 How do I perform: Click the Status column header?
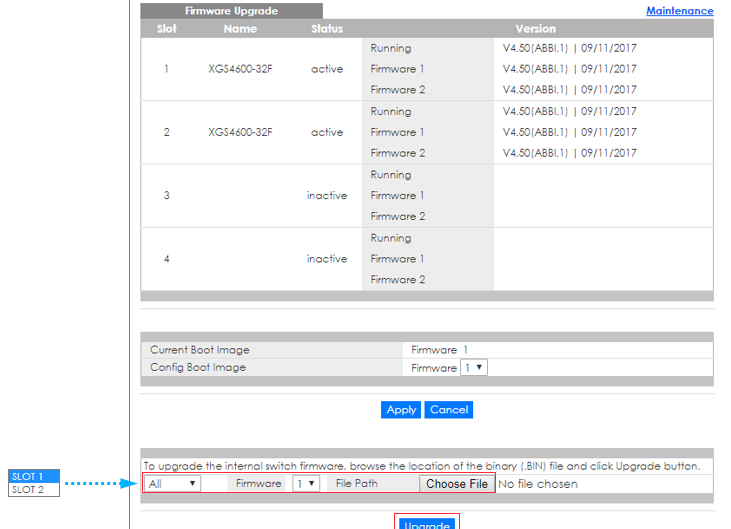coord(327,29)
